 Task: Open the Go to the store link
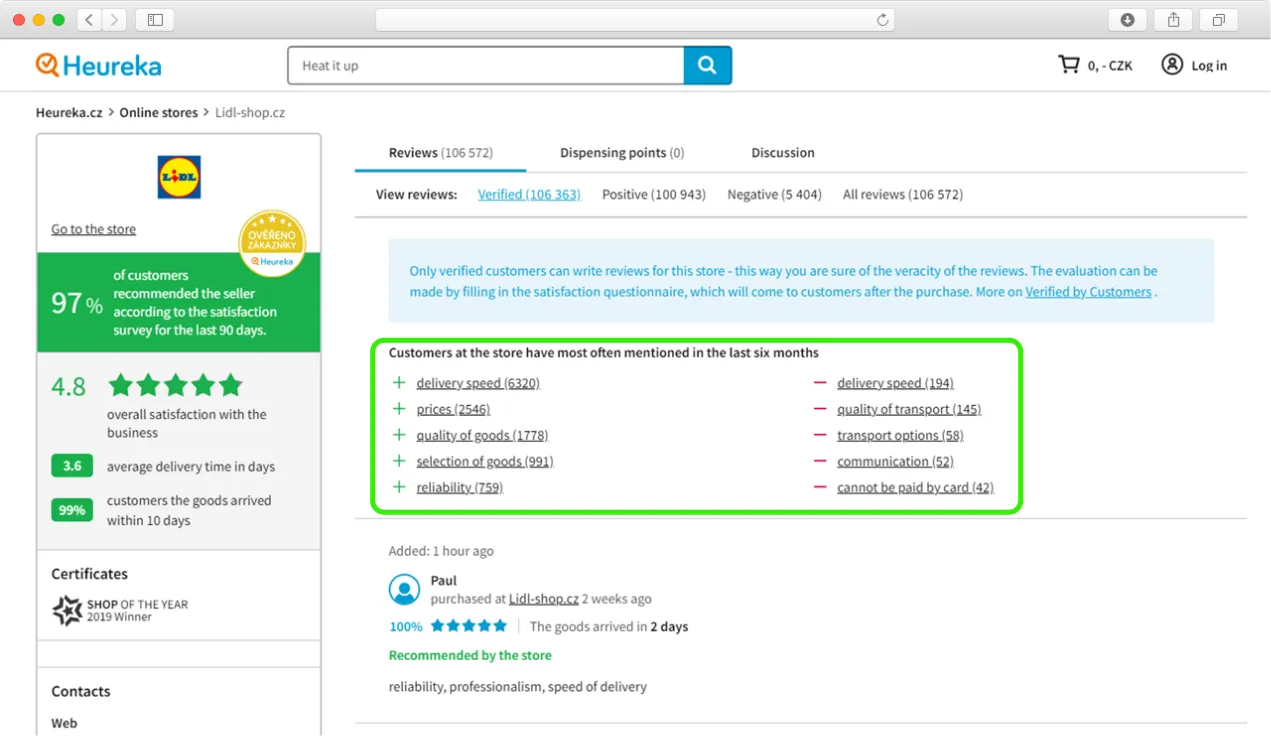point(93,229)
